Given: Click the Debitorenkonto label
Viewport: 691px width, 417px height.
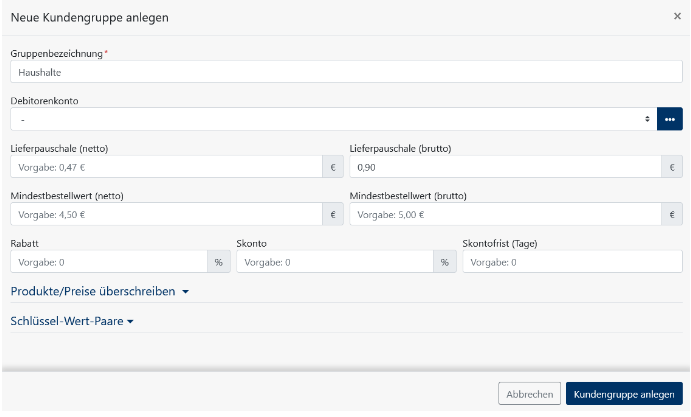Looking at the screenshot, I should pyautogui.click(x=45, y=101).
